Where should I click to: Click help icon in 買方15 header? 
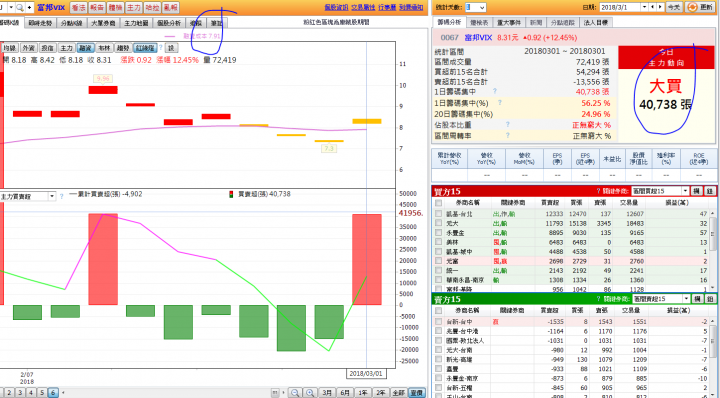(598, 191)
